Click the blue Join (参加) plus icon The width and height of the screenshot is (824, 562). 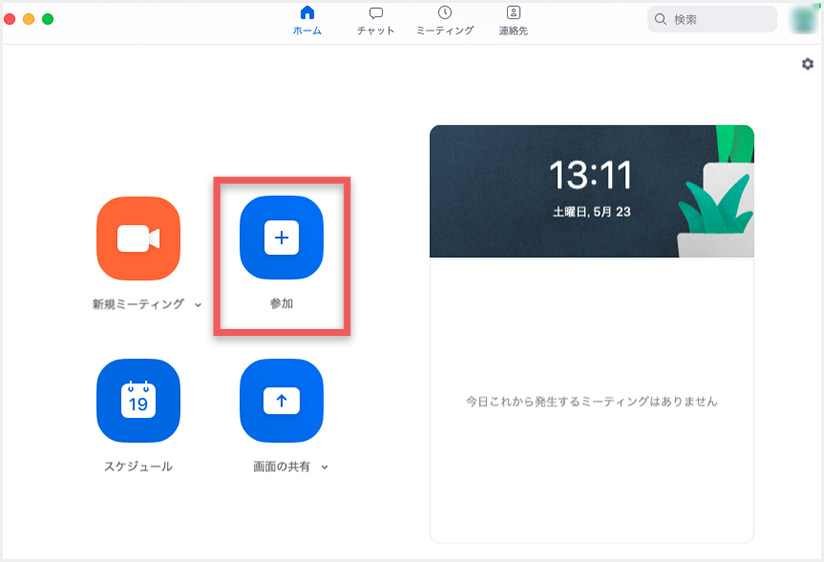(x=282, y=238)
